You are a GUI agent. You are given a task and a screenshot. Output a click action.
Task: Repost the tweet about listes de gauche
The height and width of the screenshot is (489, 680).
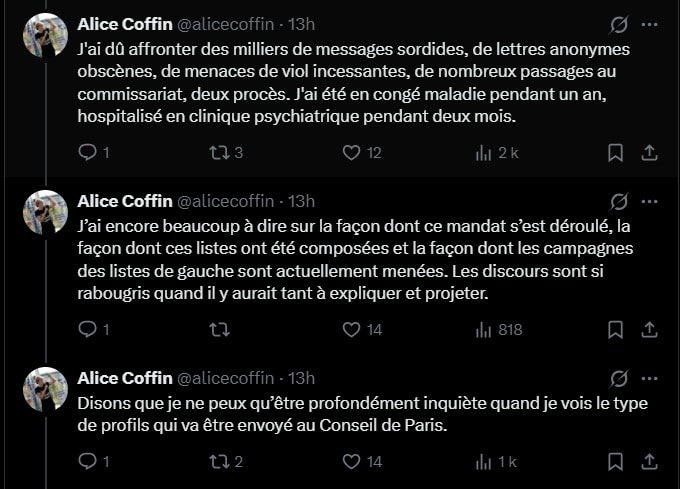[x=218, y=329]
